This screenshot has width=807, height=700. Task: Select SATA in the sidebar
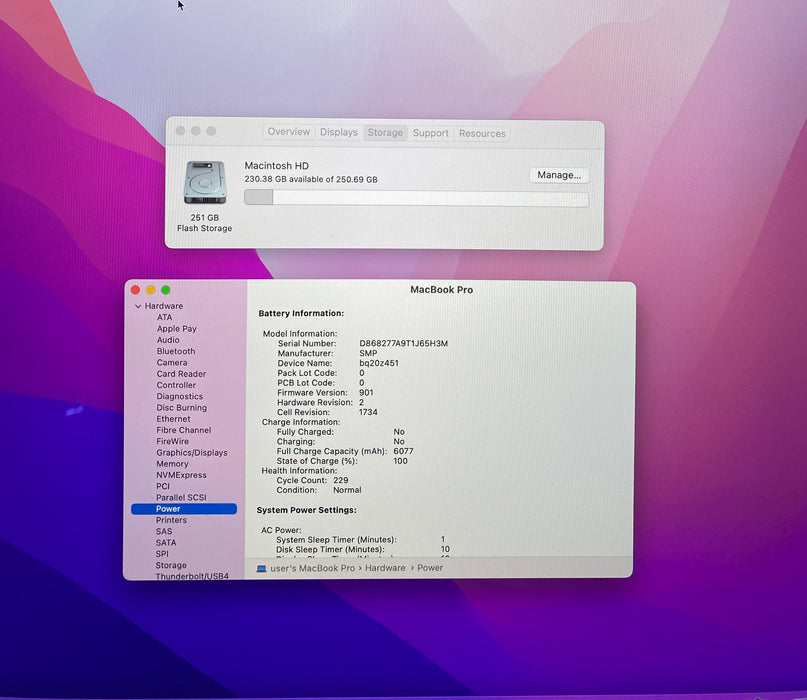(166, 543)
